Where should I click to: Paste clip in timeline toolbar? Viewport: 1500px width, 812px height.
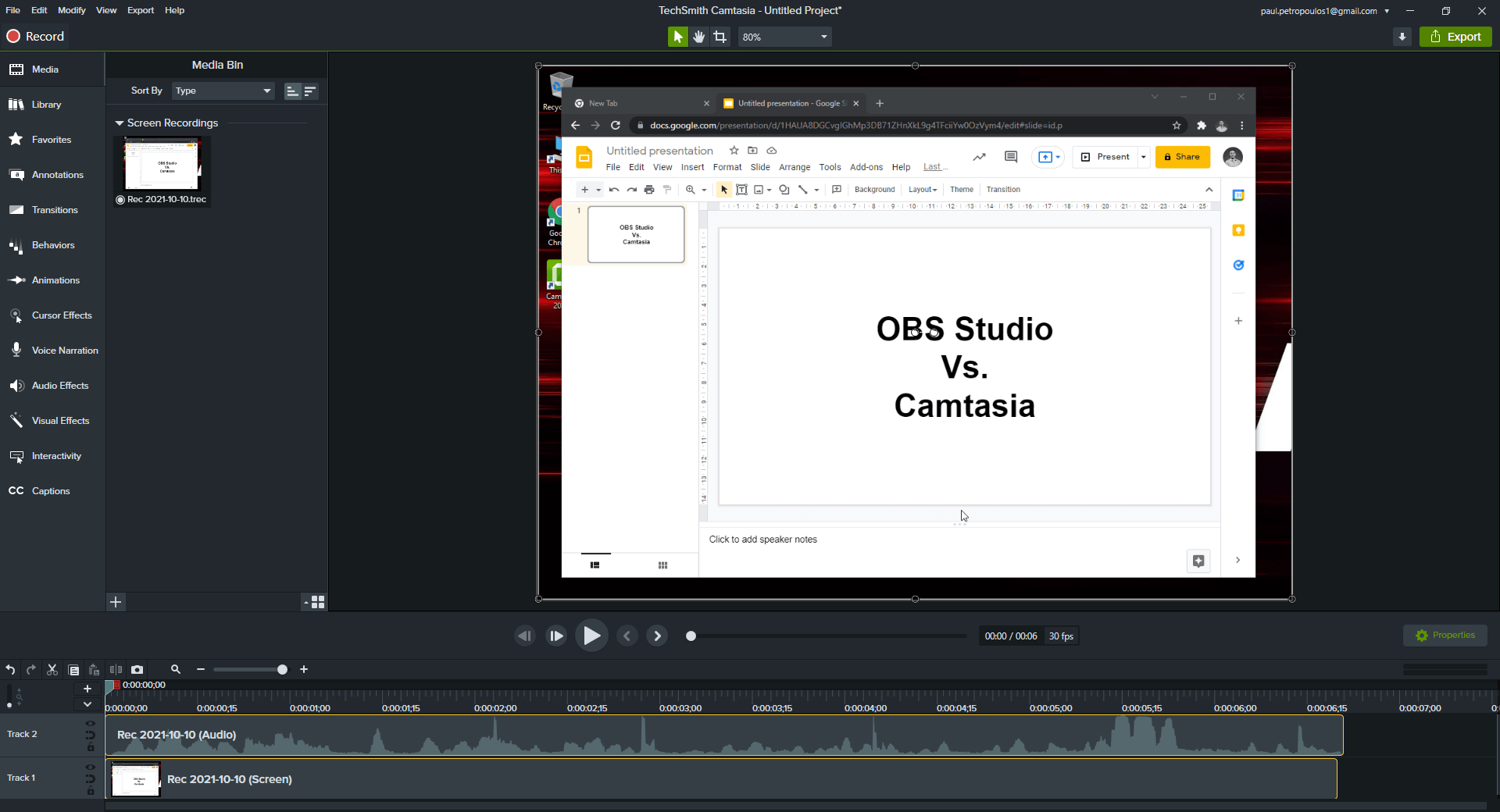[x=95, y=670]
